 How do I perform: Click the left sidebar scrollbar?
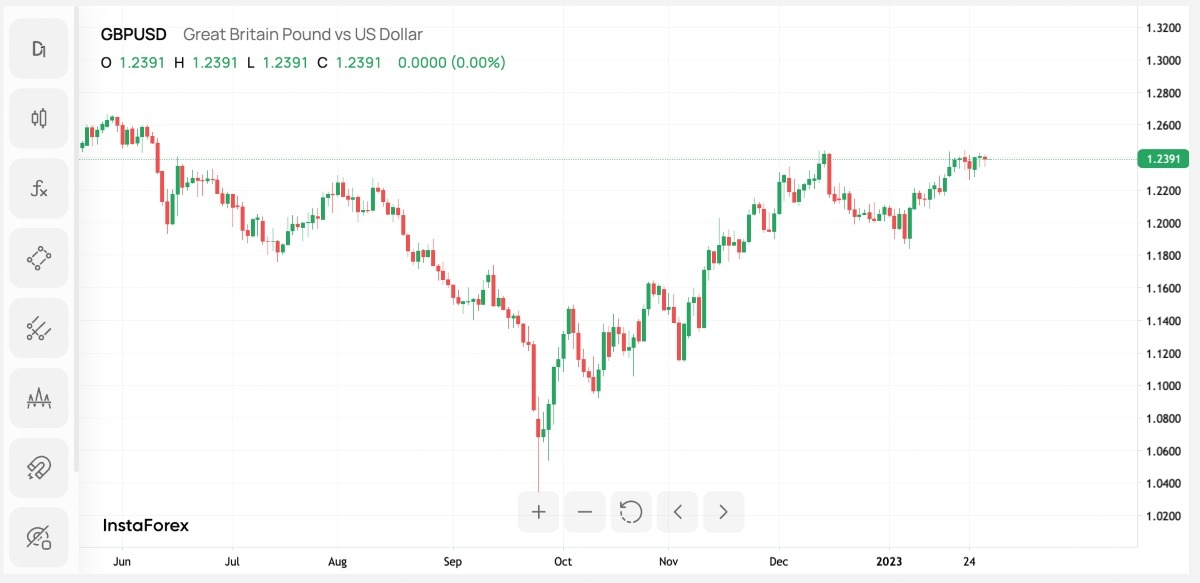click(x=76, y=240)
